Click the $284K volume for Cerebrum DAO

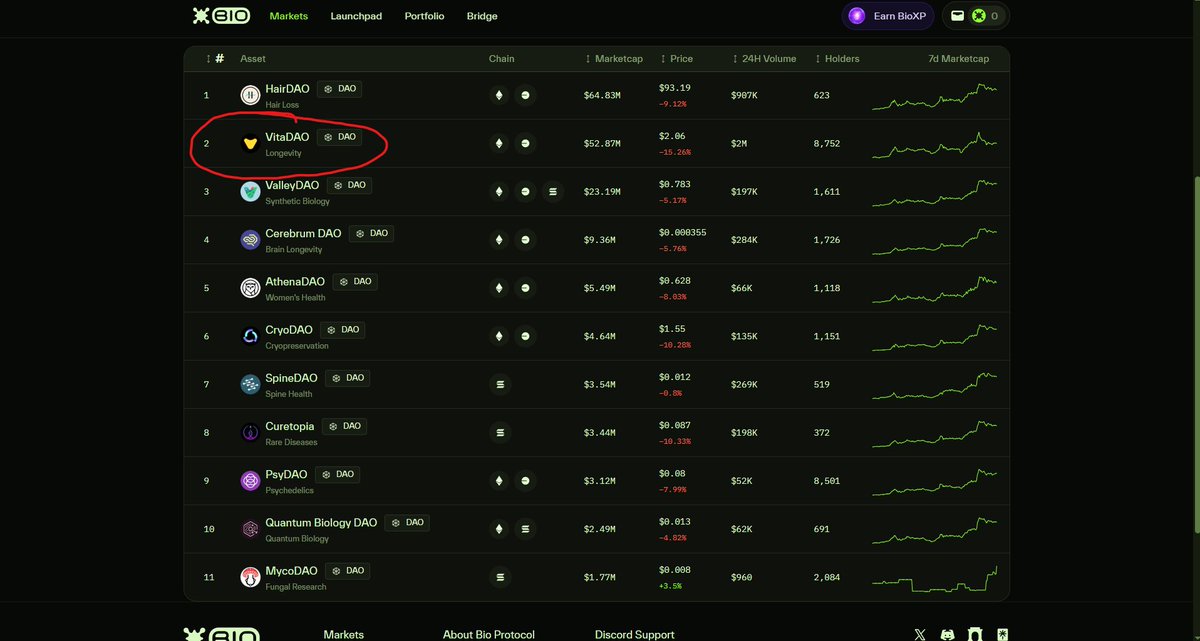click(x=744, y=240)
